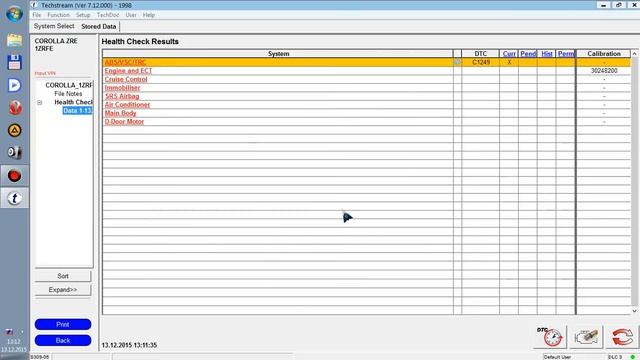Select the highlighted Data 1-13 tree item
Image resolution: width=640 pixels, height=360 pixels.
pos(78,111)
